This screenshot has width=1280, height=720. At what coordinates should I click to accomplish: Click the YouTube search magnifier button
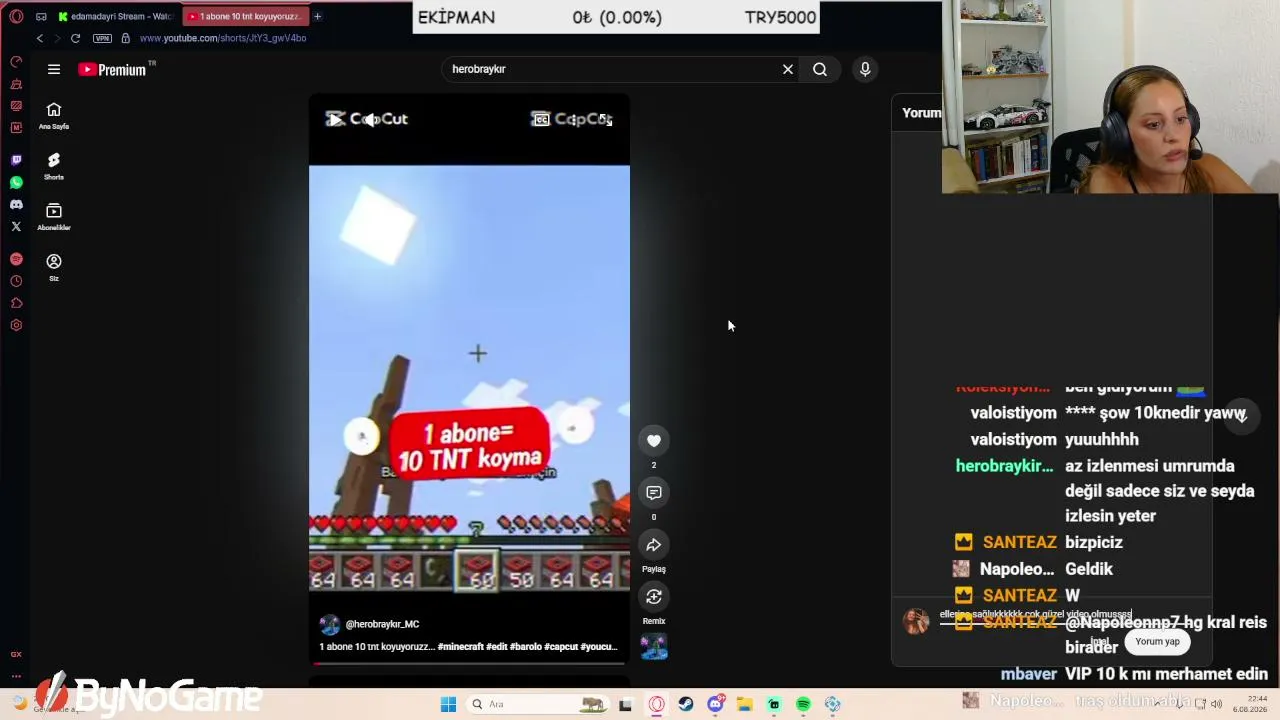pos(820,69)
